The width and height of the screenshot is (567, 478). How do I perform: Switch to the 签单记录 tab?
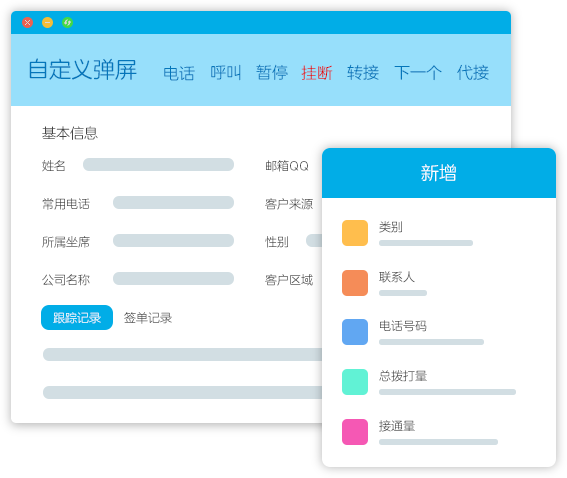(148, 318)
